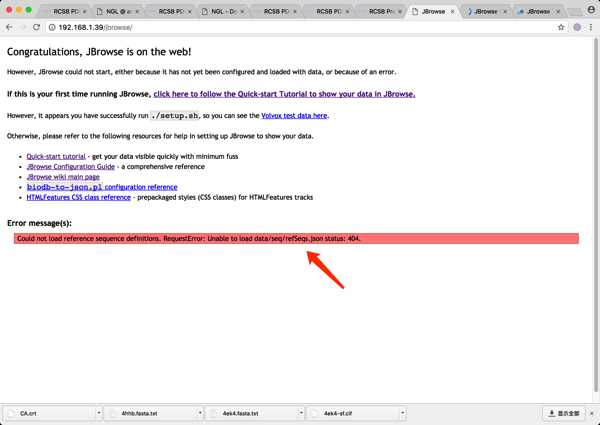The height and width of the screenshot is (425, 600).
Task: Click the browser forward arrow
Action: pyautogui.click(x=23, y=27)
